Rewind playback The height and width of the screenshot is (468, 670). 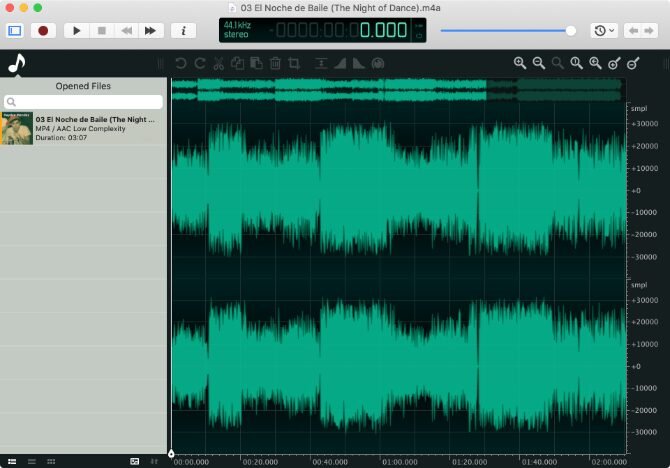pos(126,31)
